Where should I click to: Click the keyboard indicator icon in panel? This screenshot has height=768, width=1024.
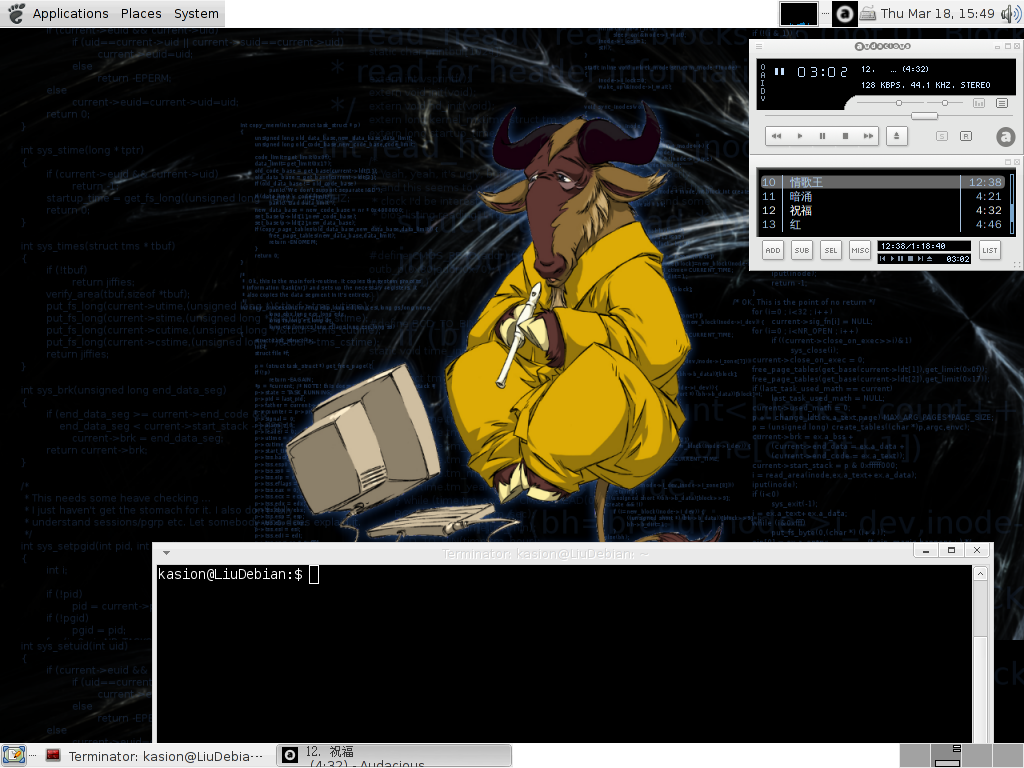coord(867,13)
